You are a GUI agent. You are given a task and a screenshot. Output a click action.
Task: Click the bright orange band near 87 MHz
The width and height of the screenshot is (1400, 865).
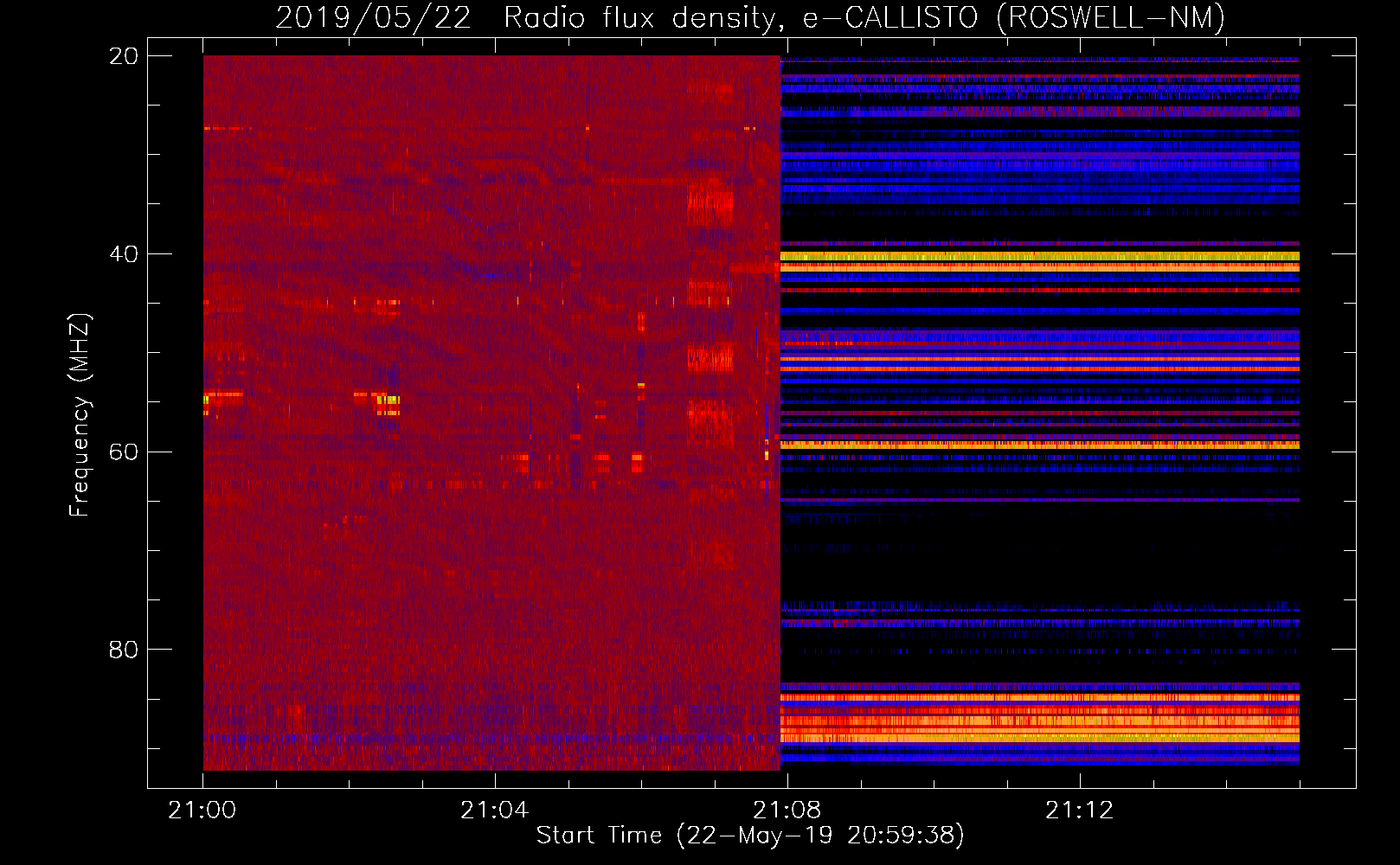point(1040,720)
